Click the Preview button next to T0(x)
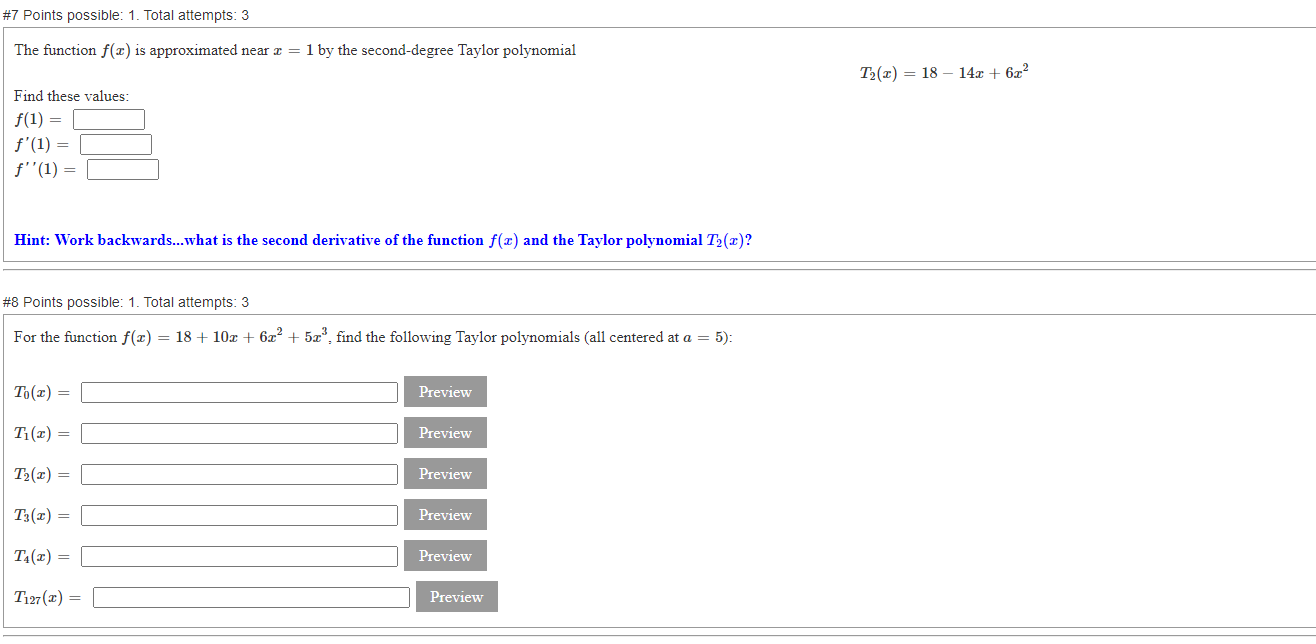 click(444, 391)
